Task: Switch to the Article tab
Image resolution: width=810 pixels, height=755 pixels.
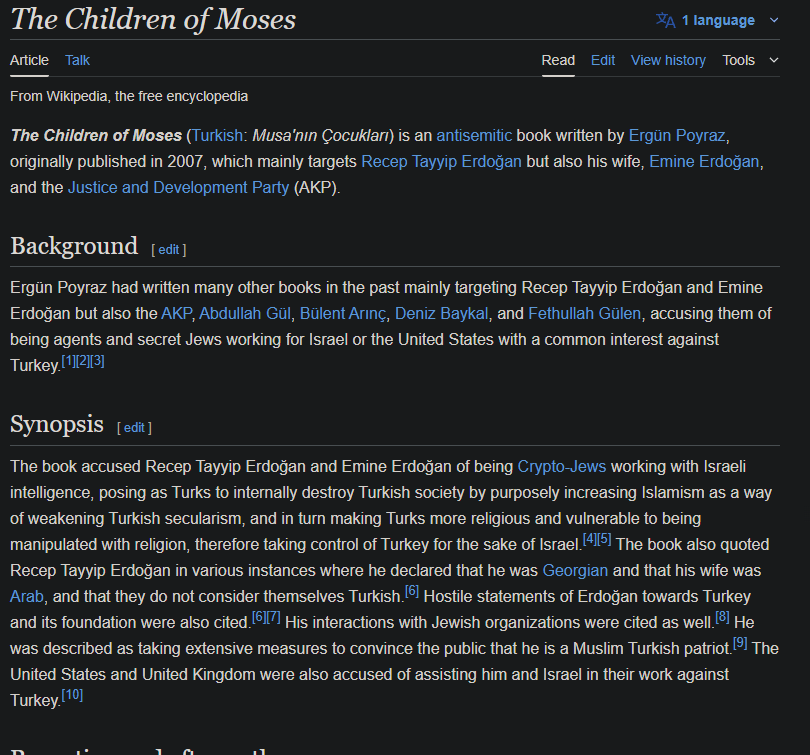Action: (x=29, y=60)
